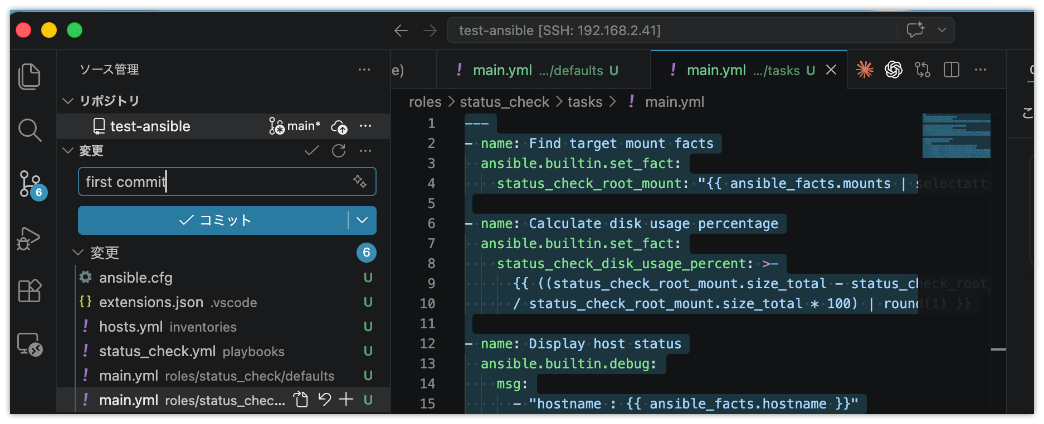This screenshot has width=1044, height=424.
Task: Discard changes on highlighted main.yml row
Action: click(324, 400)
